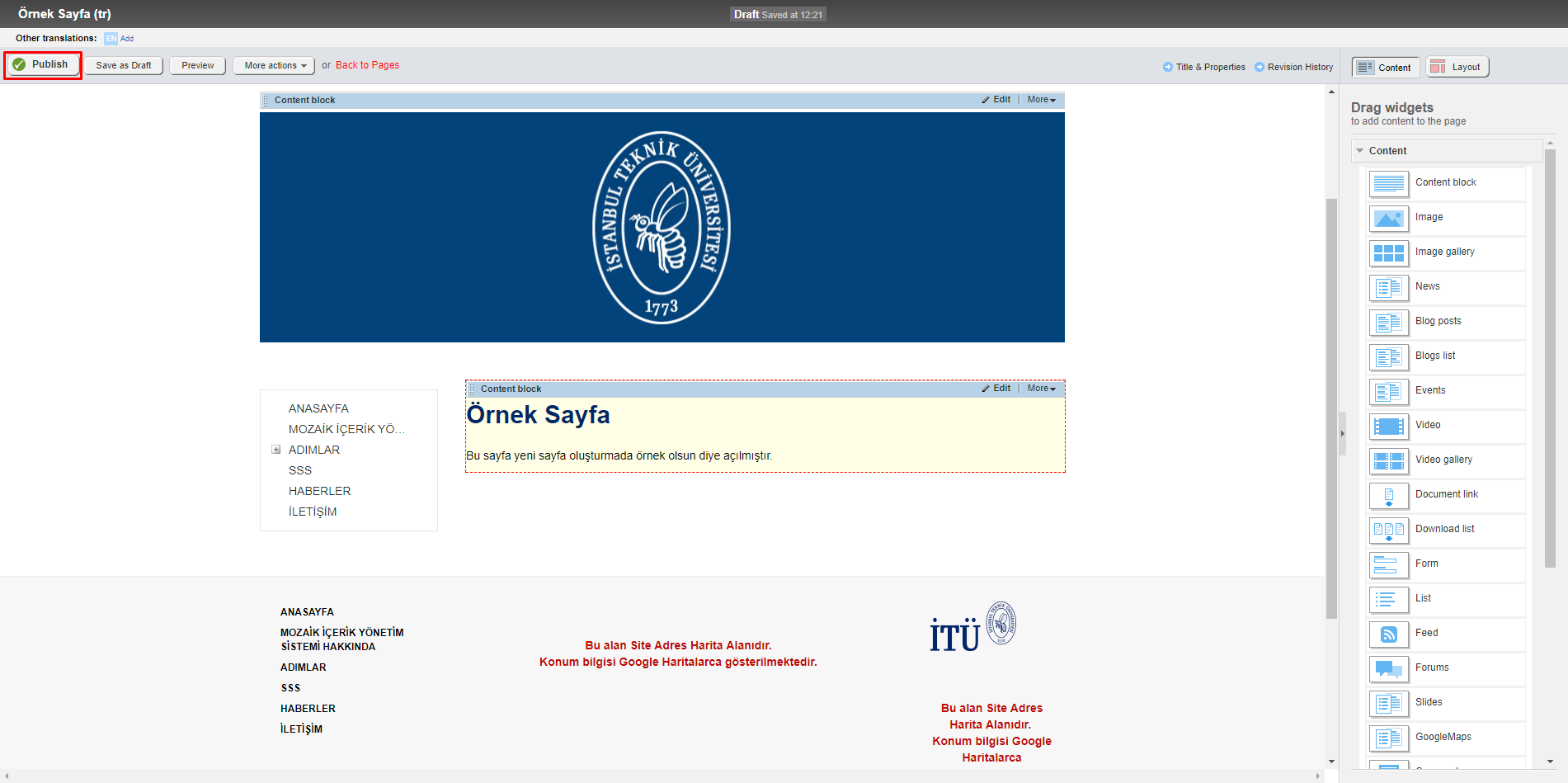The height and width of the screenshot is (783, 1568).
Task: Click HABERLER in the footer menu
Action: (x=308, y=709)
